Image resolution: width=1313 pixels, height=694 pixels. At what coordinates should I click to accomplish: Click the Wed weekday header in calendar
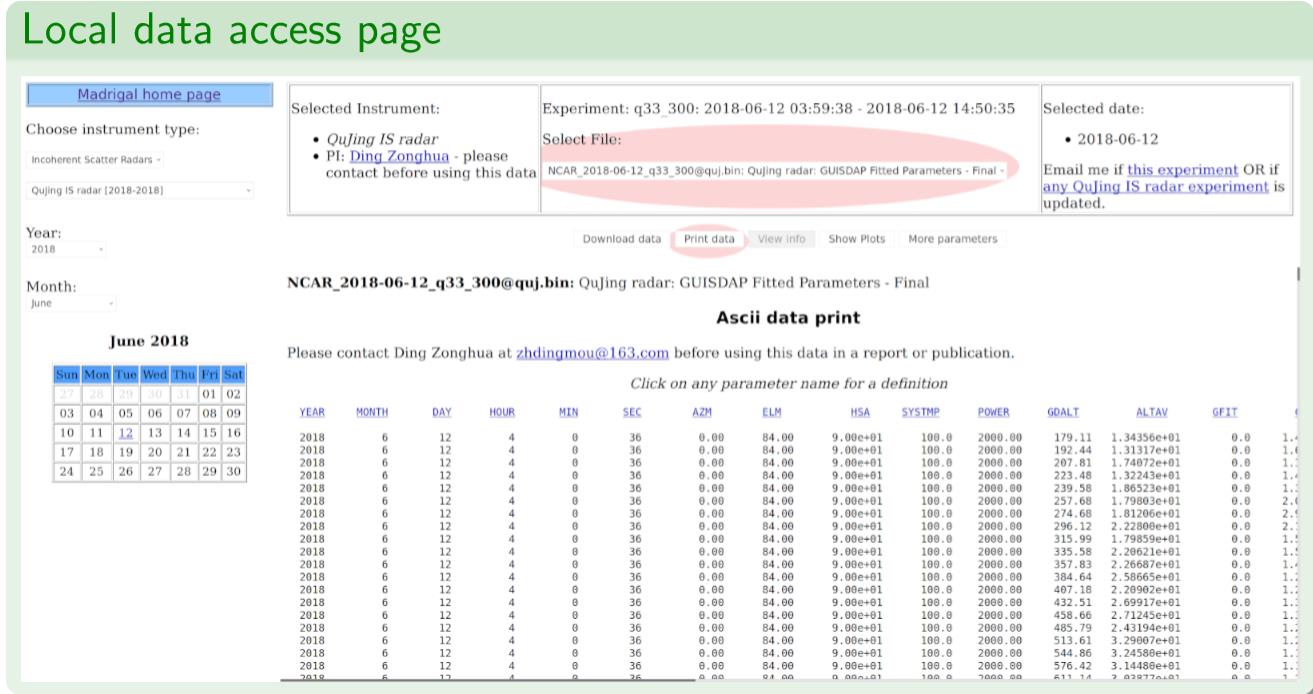click(154, 375)
